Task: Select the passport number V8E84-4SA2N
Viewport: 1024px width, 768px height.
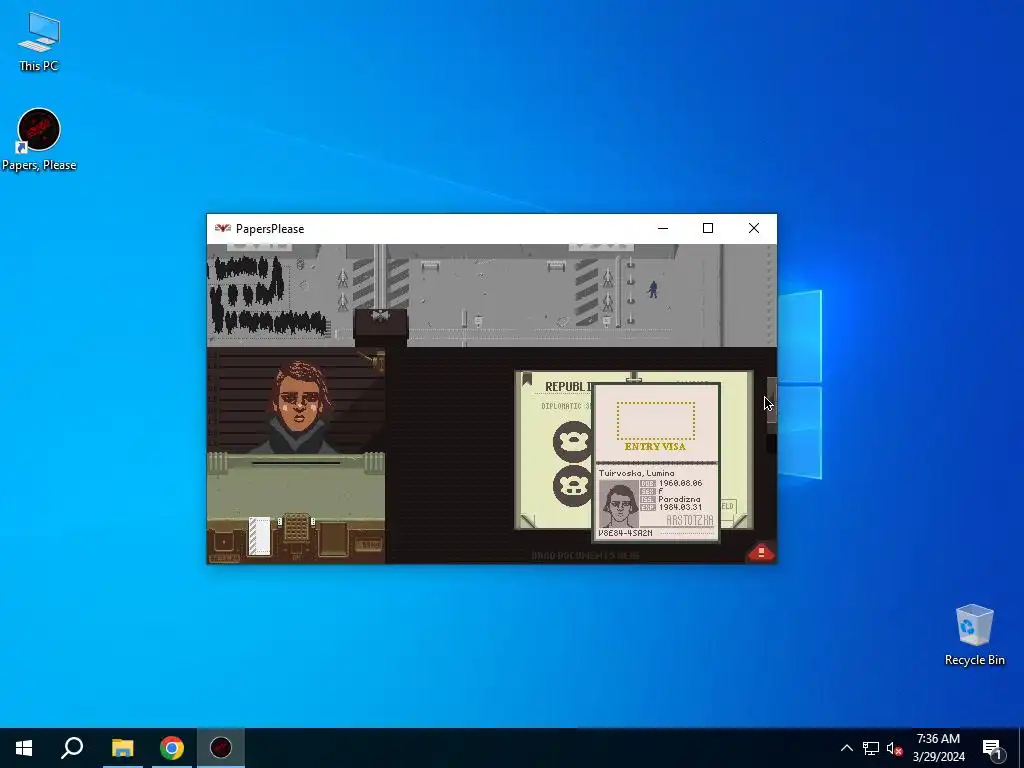Action: point(625,533)
